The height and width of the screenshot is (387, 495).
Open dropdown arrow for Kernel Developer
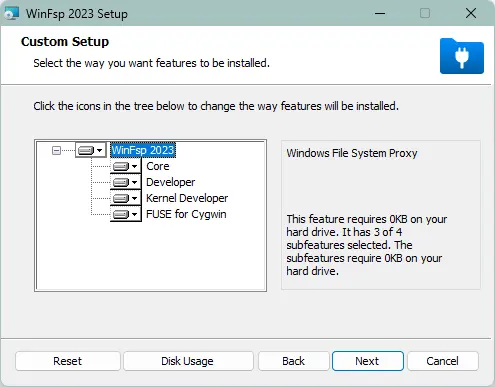[134, 198]
